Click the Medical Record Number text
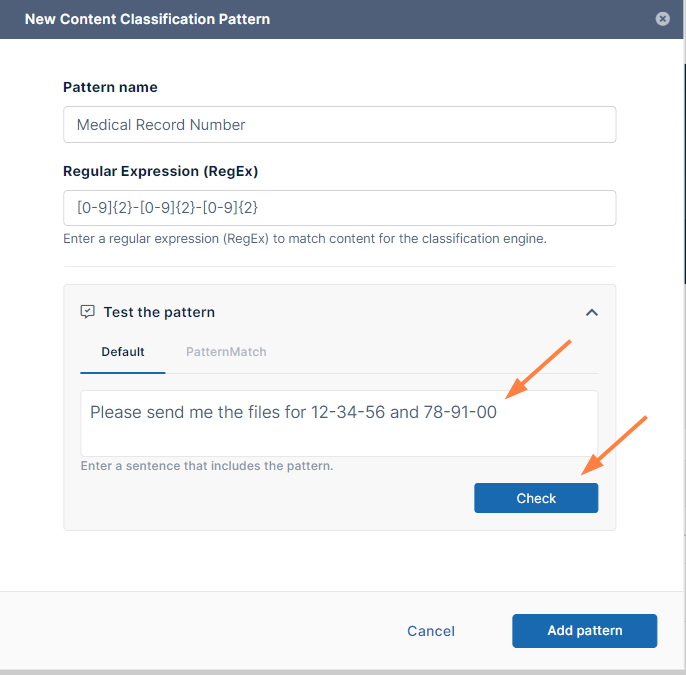This screenshot has width=686, height=675. [x=161, y=125]
